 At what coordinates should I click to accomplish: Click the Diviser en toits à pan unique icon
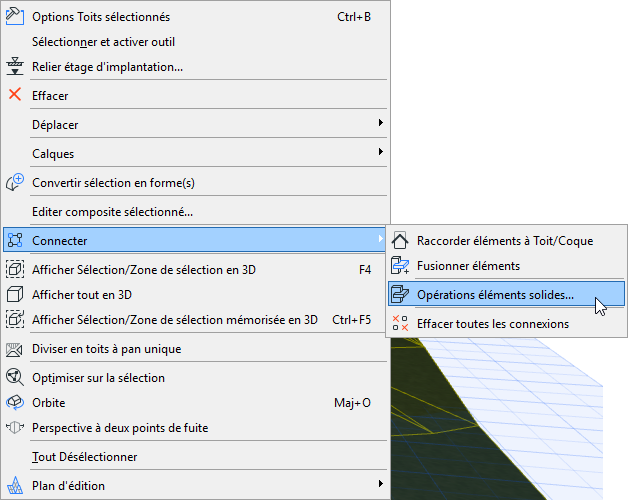(x=15, y=349)
